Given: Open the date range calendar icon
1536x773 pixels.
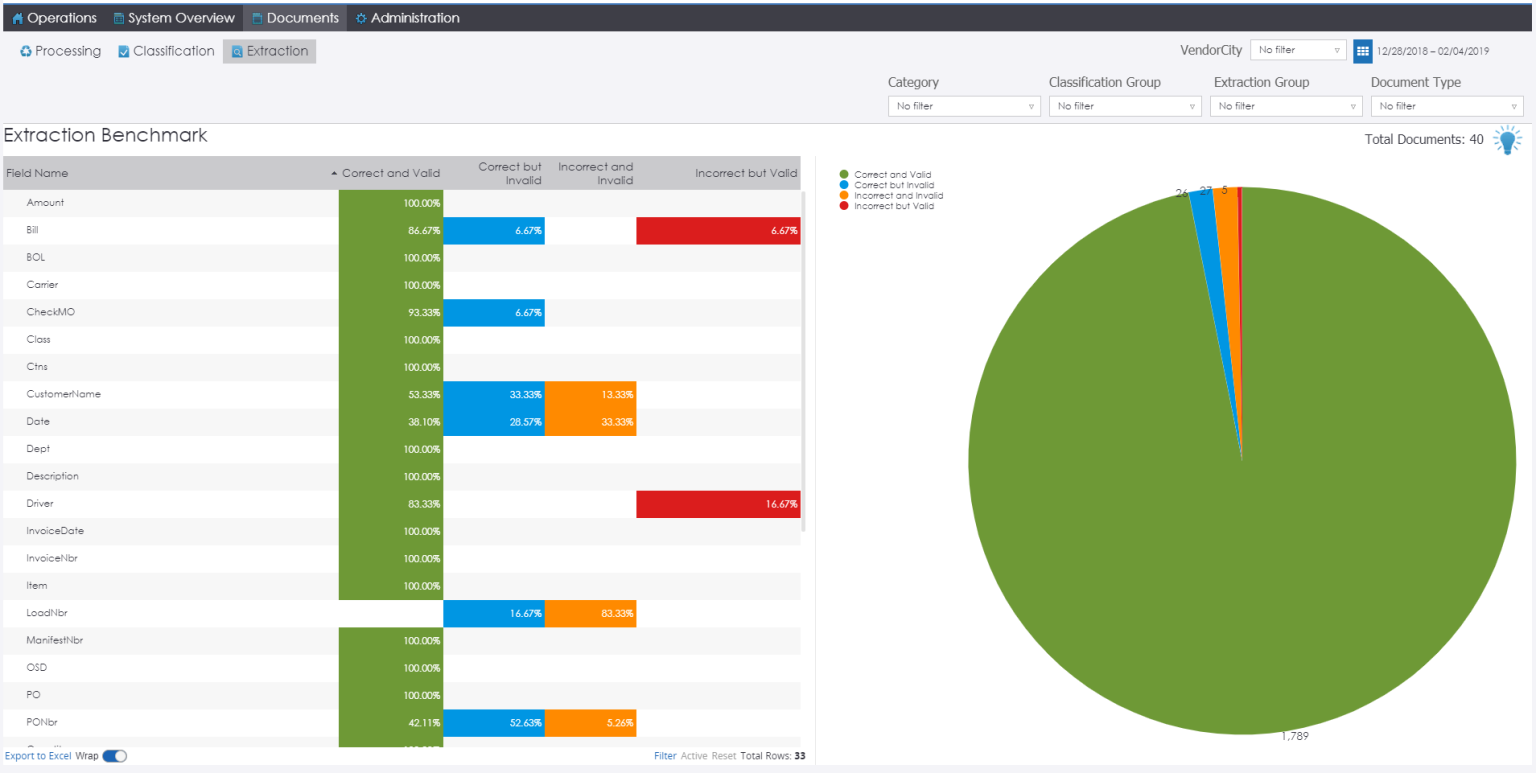Looking at the screenshot, I should click(1362, 49).
